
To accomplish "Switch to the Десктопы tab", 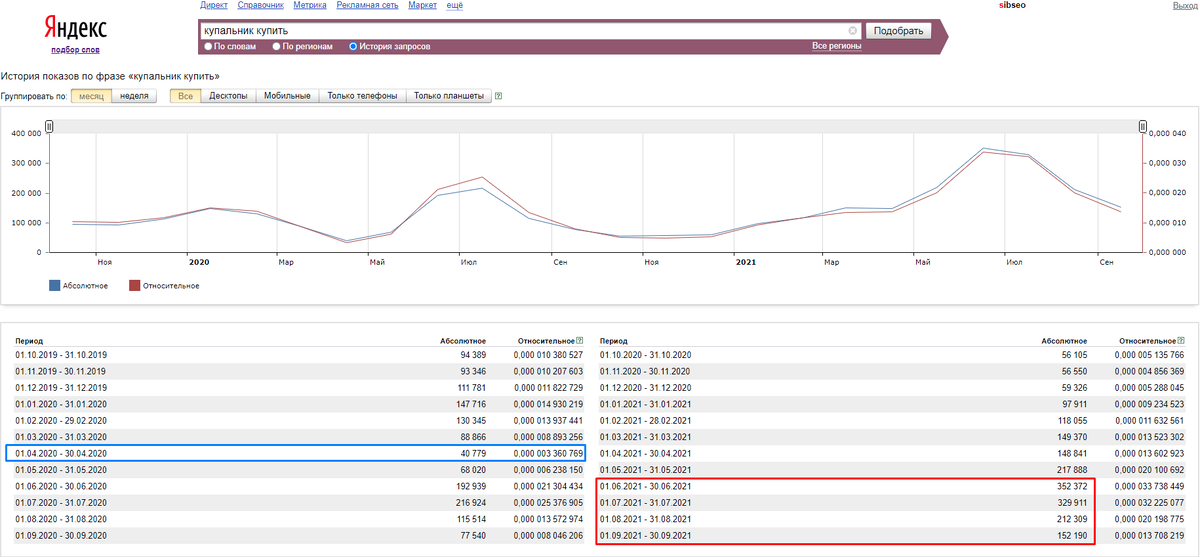I will [228, 96].
